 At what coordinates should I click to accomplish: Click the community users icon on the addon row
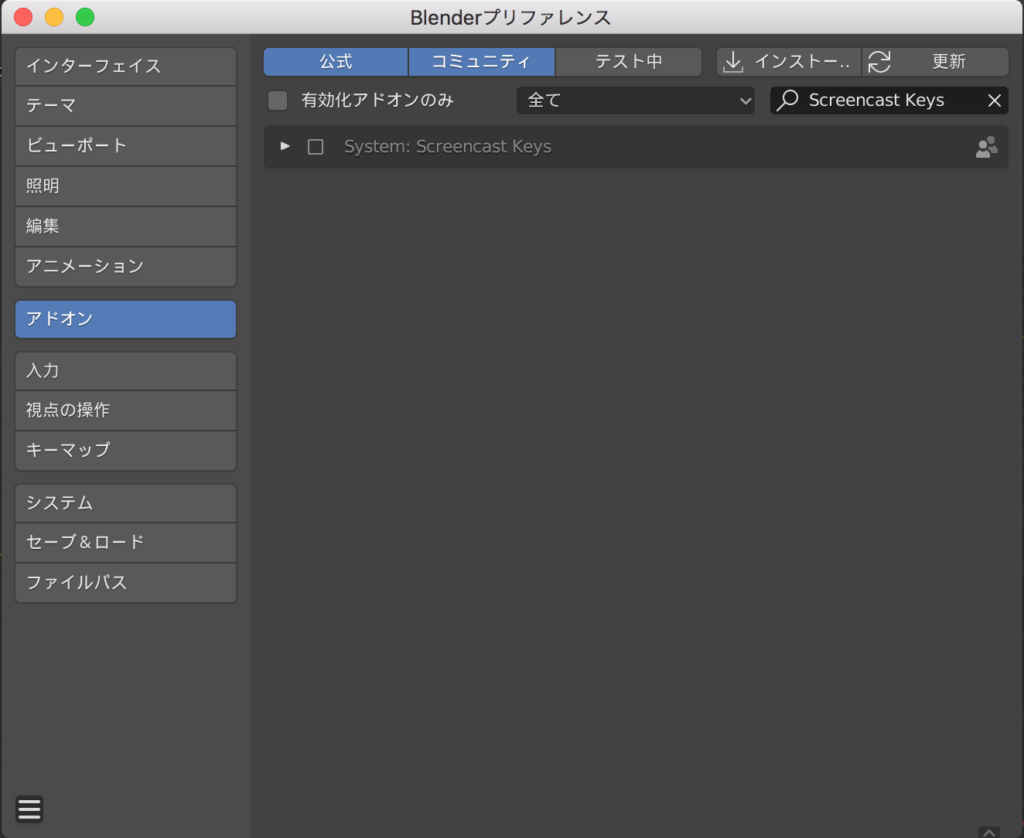click(x=986, y=147)
